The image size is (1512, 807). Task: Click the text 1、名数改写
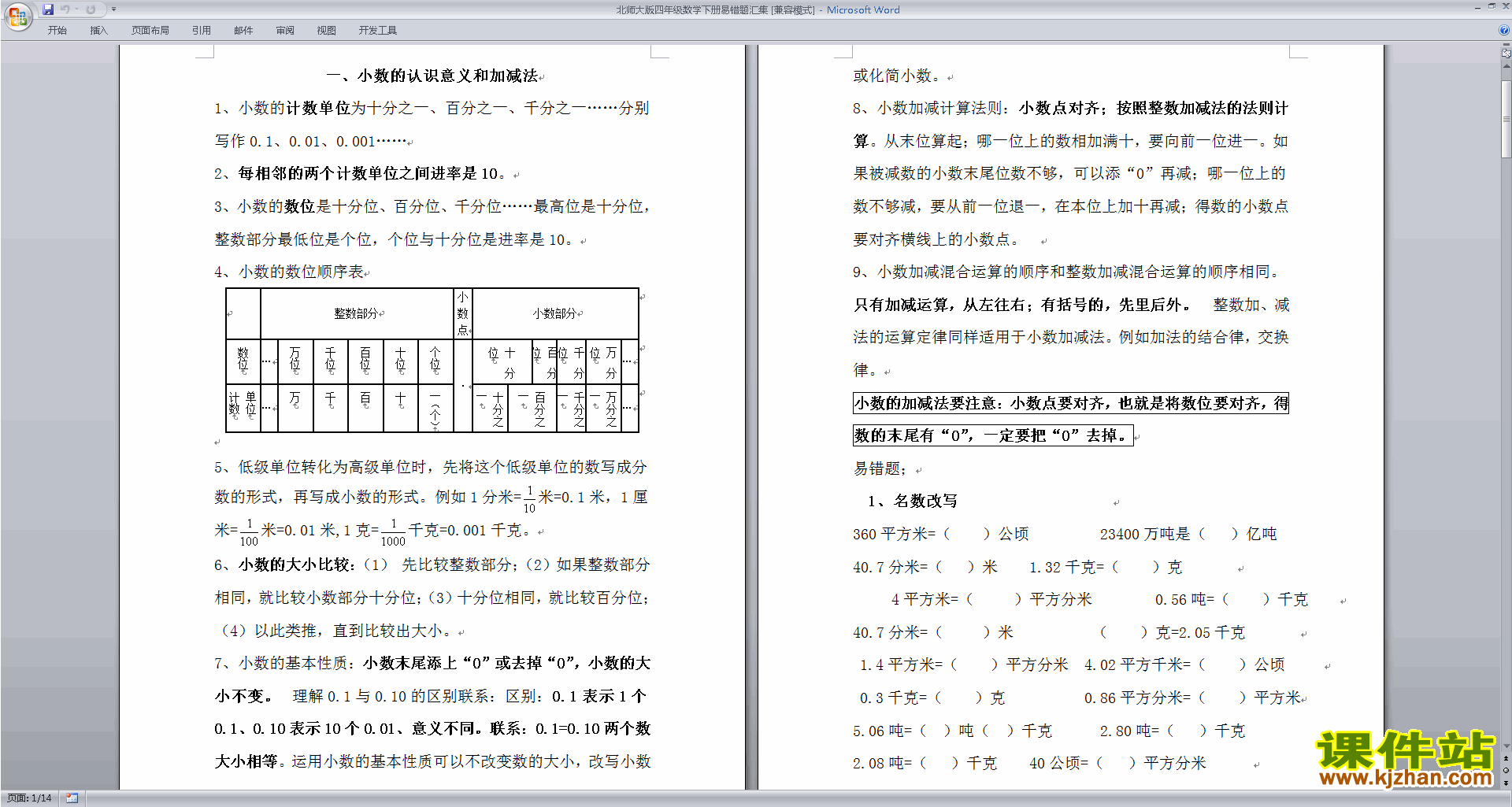pos(913,502)
